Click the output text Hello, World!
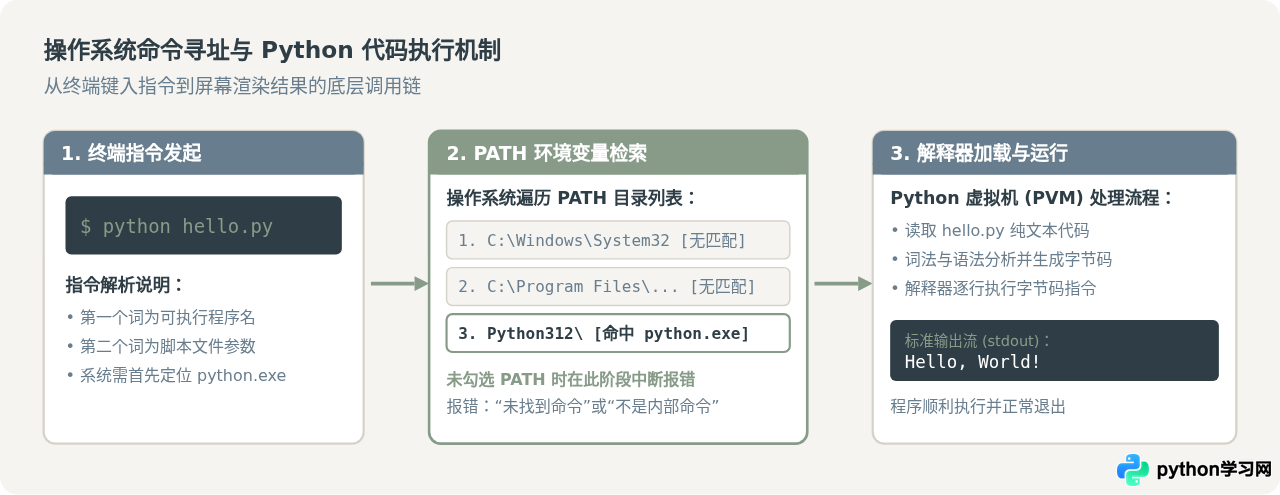1280x495 pixels. [x=972, y=362]
